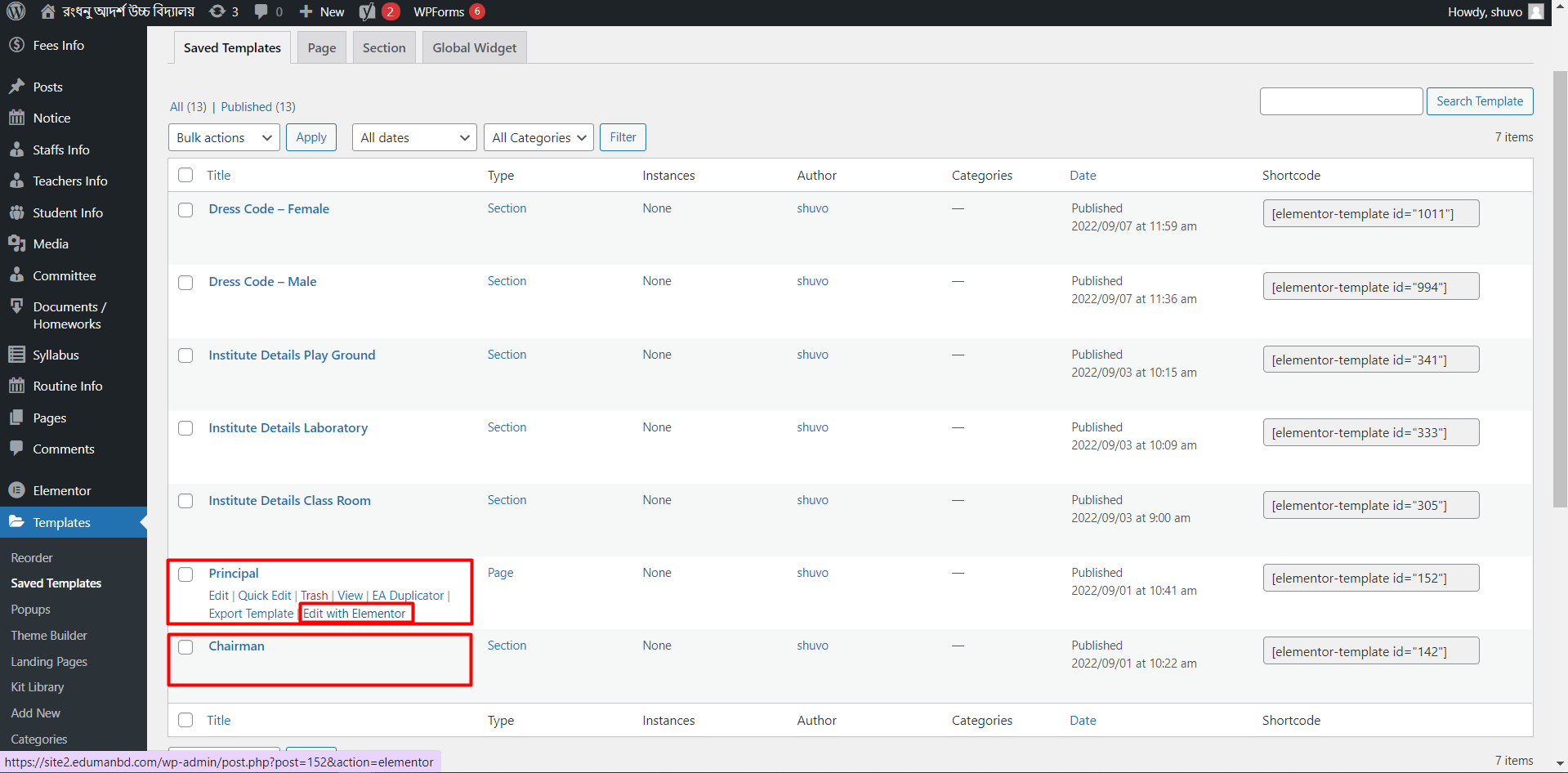
Task: Click the Student Info group icon
Action: [16, 212]
